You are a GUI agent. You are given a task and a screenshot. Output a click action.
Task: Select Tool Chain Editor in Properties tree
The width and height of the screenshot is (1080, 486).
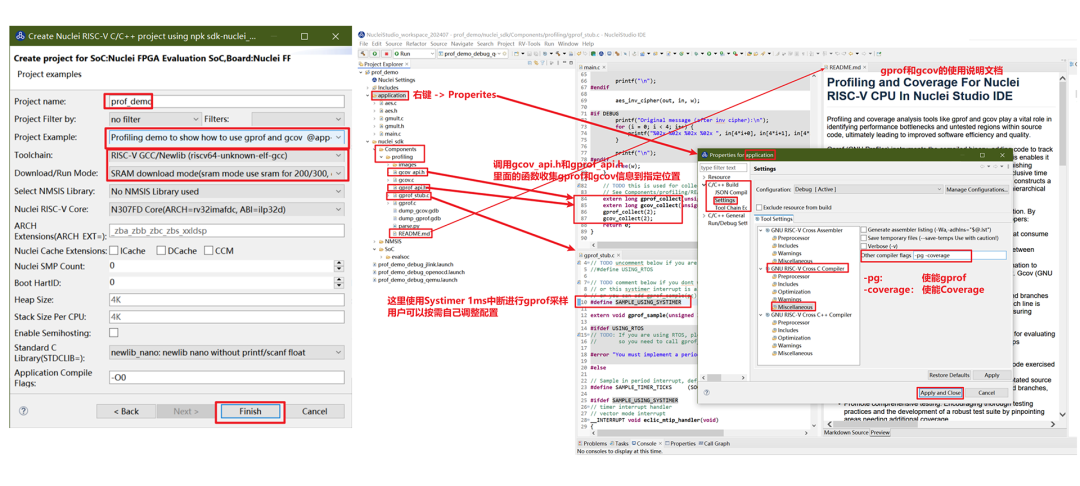point(731,207)
